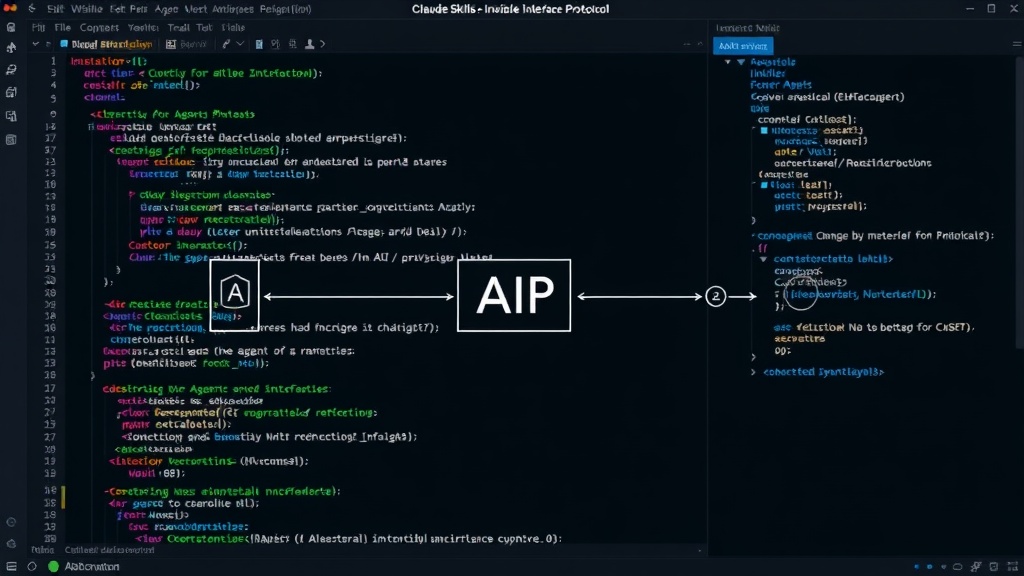Collapse the blue triangle beside 'Aesariele' node

pos(741,62)
